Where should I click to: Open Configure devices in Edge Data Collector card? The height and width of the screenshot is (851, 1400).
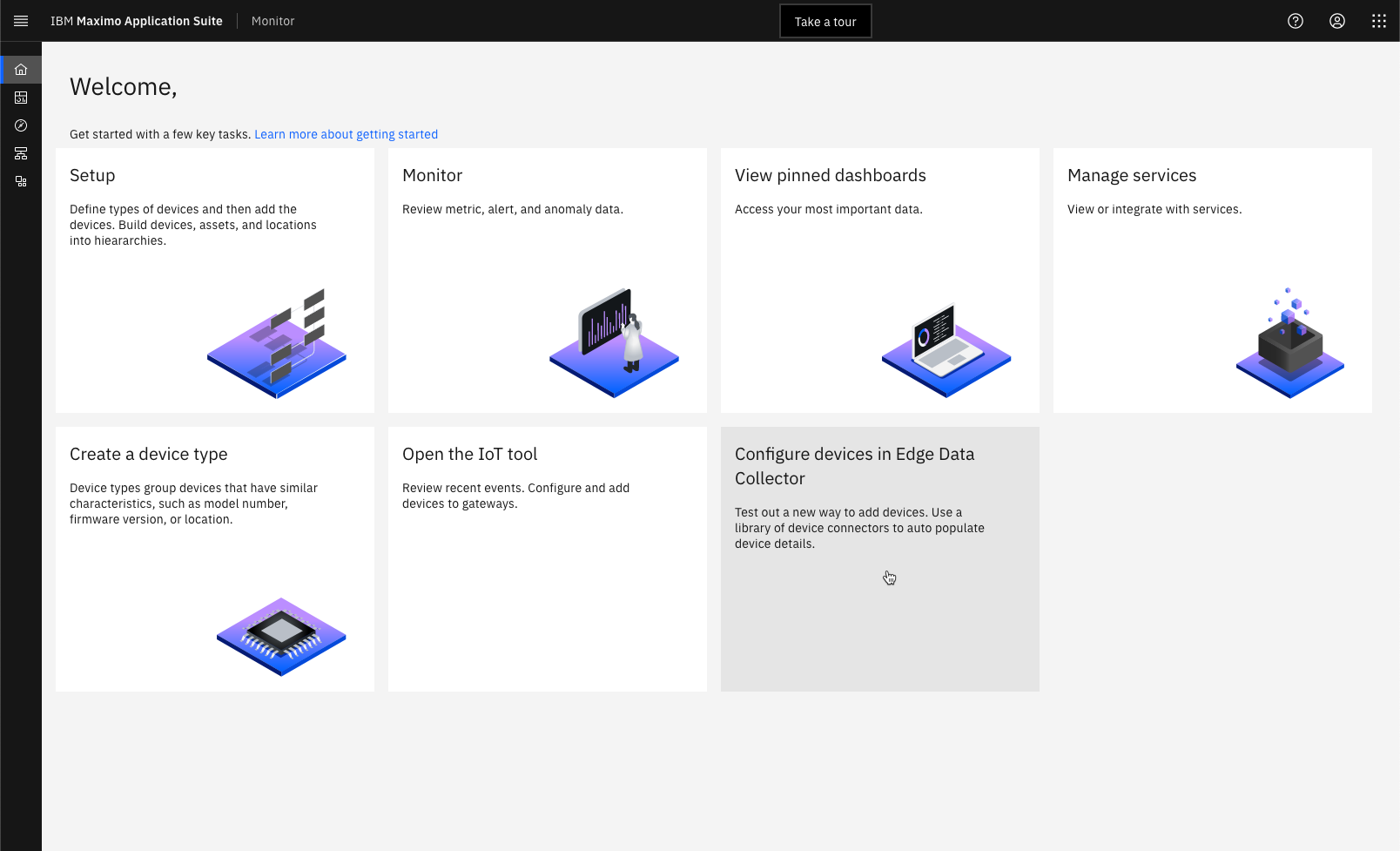click(880, 559)
